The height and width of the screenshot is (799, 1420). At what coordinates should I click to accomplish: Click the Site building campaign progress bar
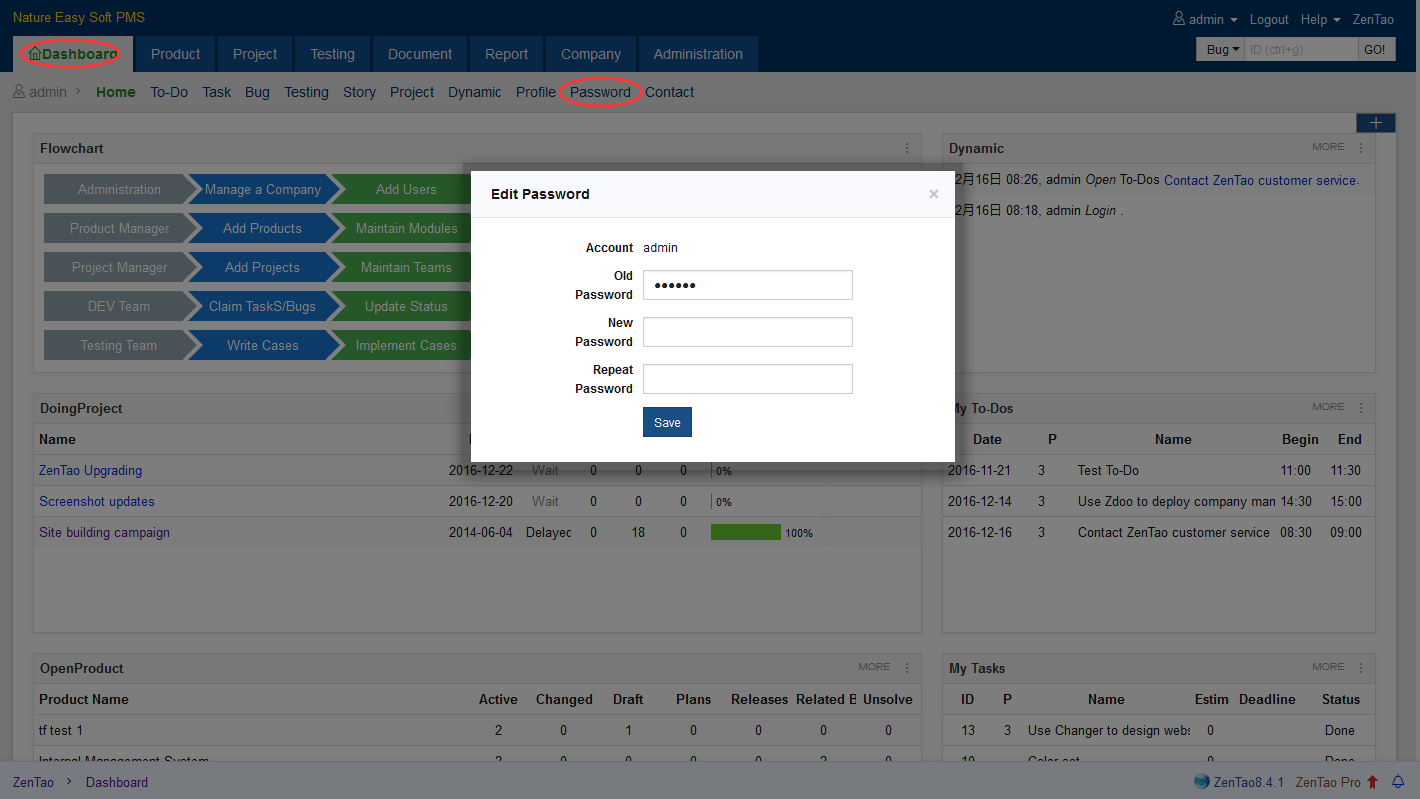pyautogui.click(x=745, y=532)
